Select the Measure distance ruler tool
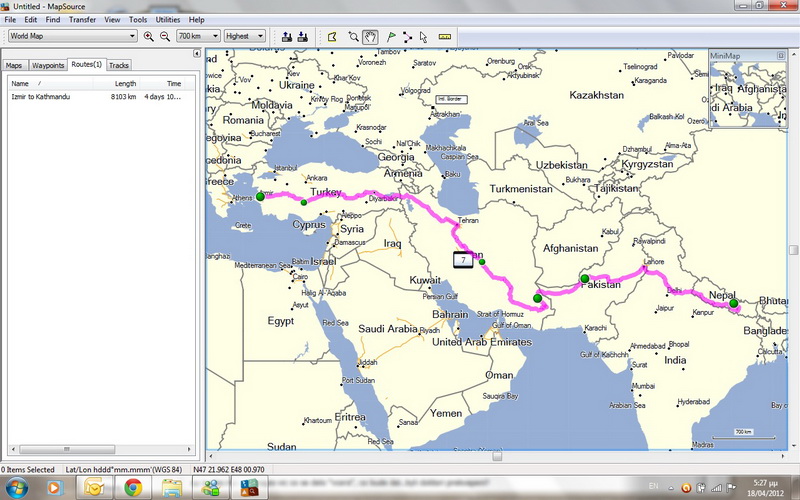This screenshot has width=800, height=500. click(x=445, y=36)
